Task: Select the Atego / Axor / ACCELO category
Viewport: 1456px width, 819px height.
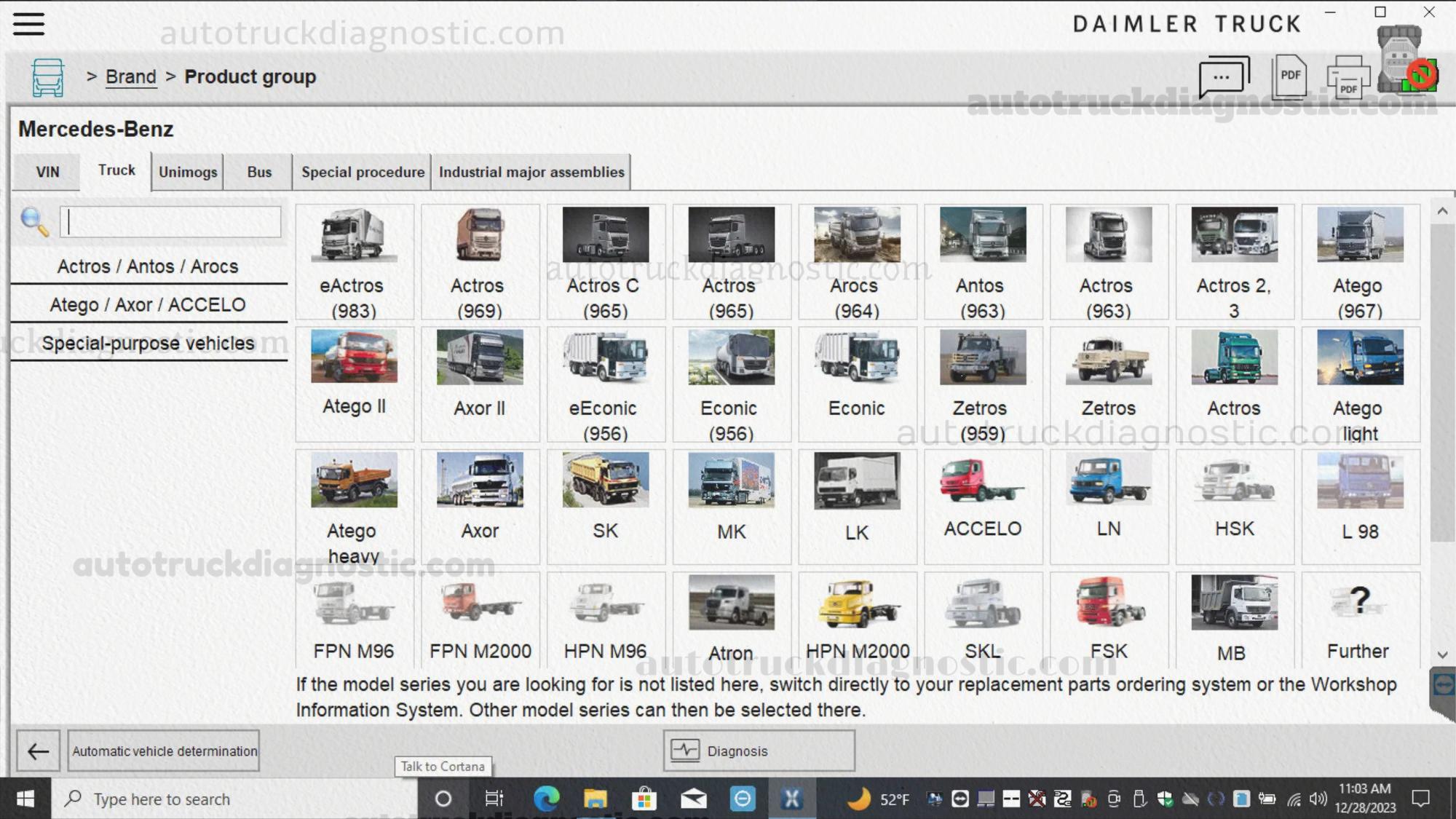Action: pos(147,304)
